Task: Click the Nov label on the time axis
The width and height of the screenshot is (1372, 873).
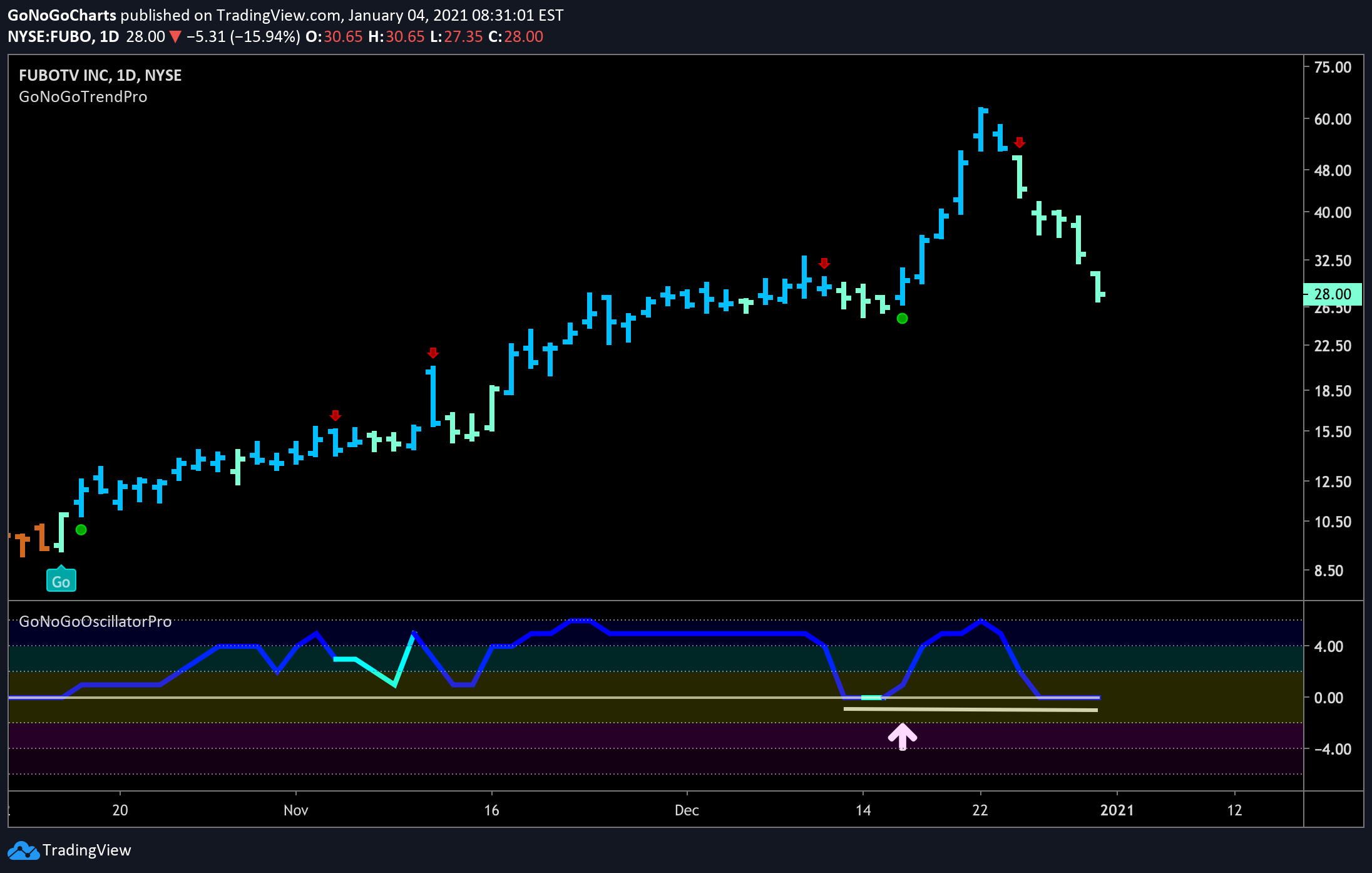Action: 295,810
